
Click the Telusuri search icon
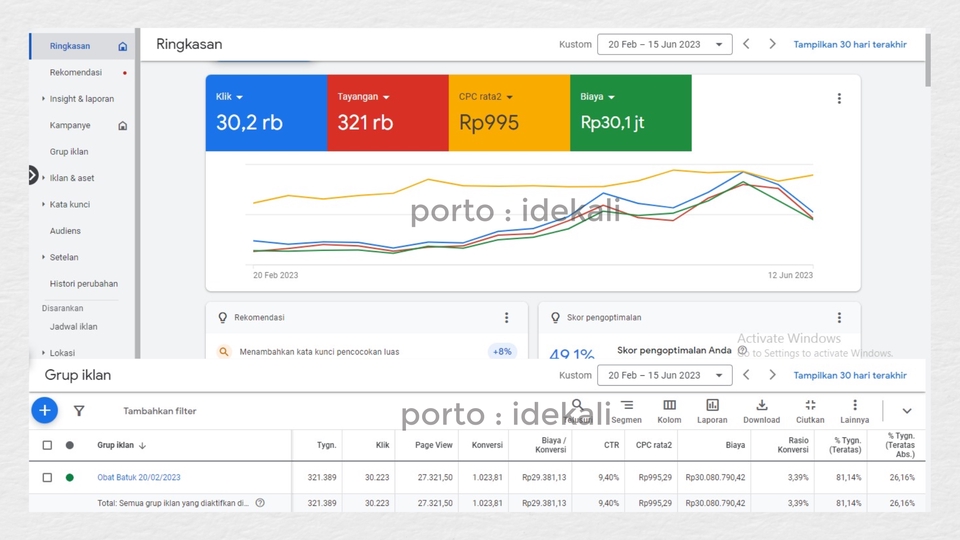[x=577, y=405]
